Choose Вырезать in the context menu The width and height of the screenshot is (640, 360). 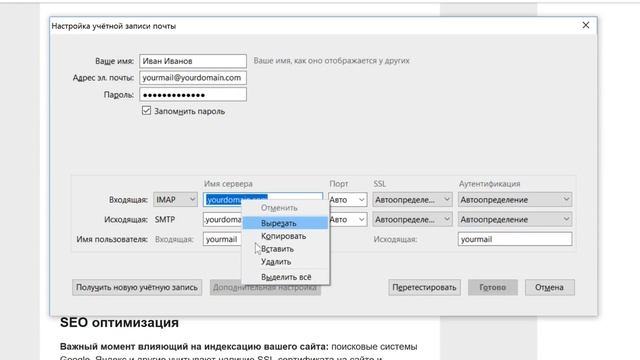click(x=285, y=223)
